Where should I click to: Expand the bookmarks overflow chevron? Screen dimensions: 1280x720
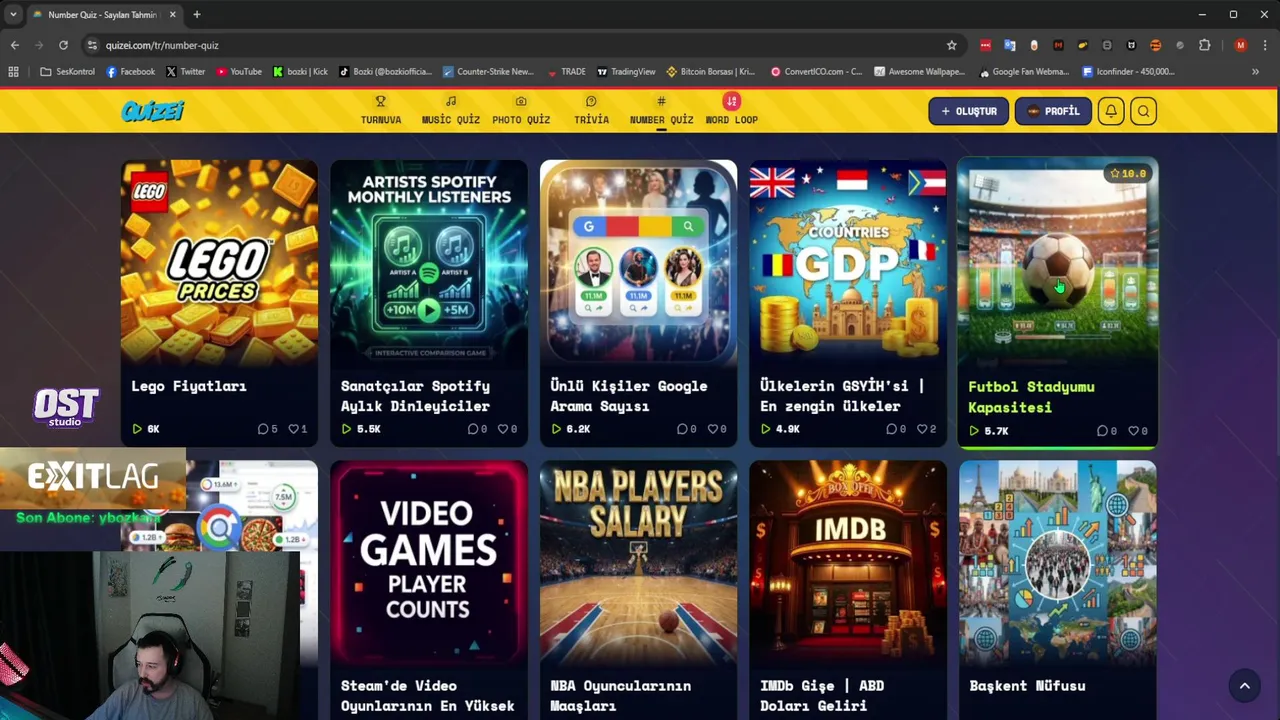click(1255, 72)
